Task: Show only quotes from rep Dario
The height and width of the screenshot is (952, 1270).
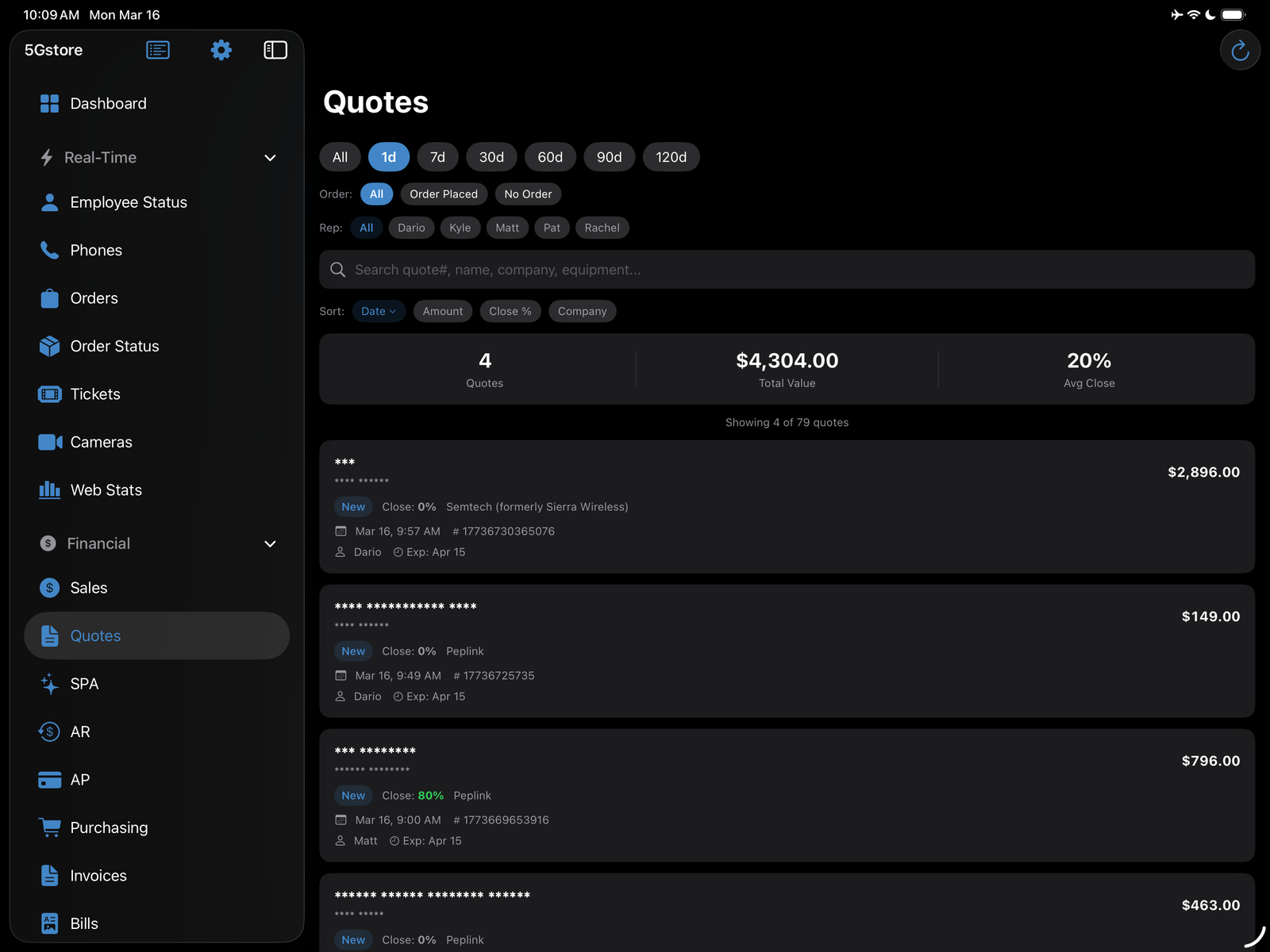Action: 411,228
